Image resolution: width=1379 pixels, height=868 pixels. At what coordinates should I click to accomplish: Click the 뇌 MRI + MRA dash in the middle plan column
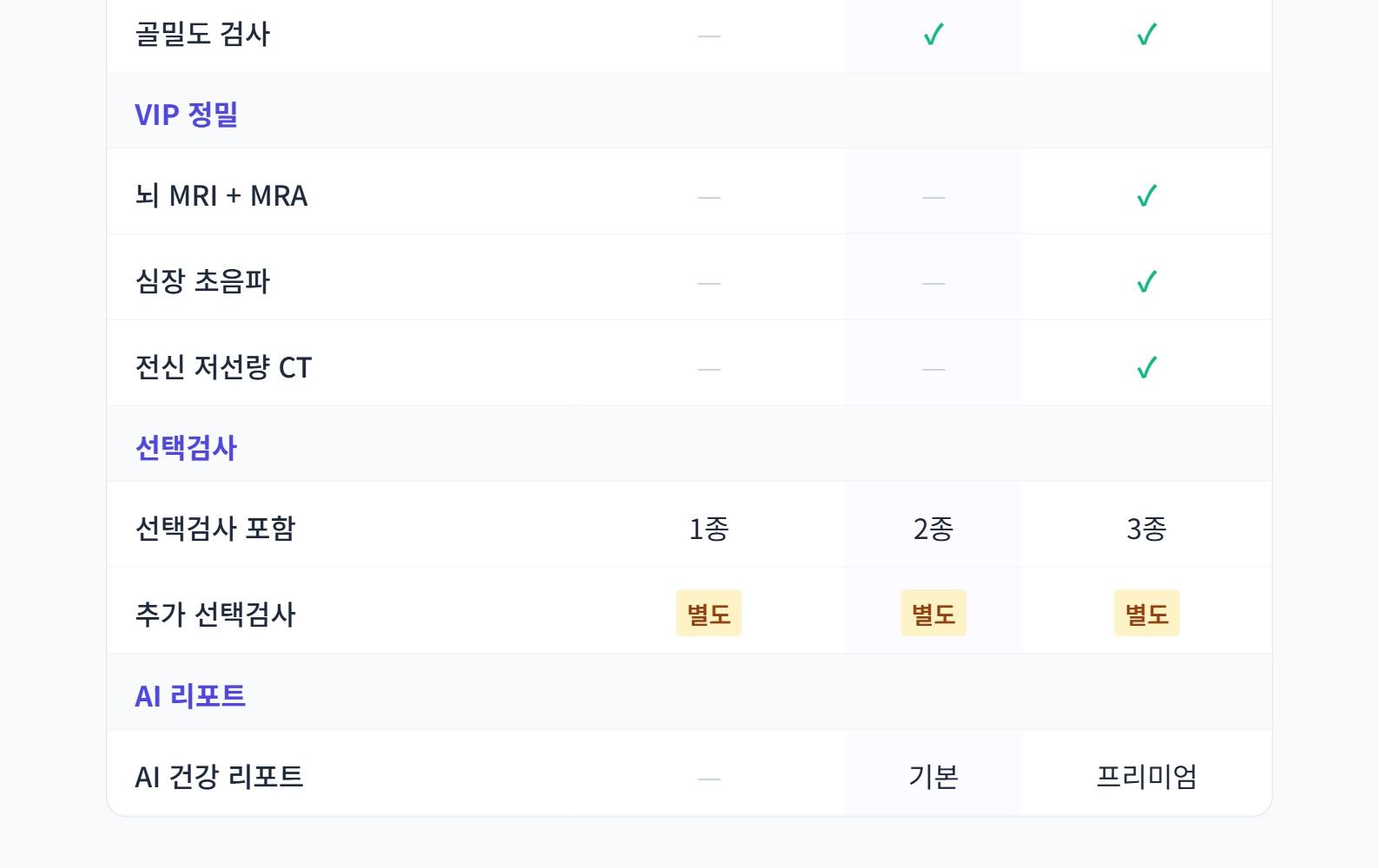pyautogui.click(x=934, y=198)
